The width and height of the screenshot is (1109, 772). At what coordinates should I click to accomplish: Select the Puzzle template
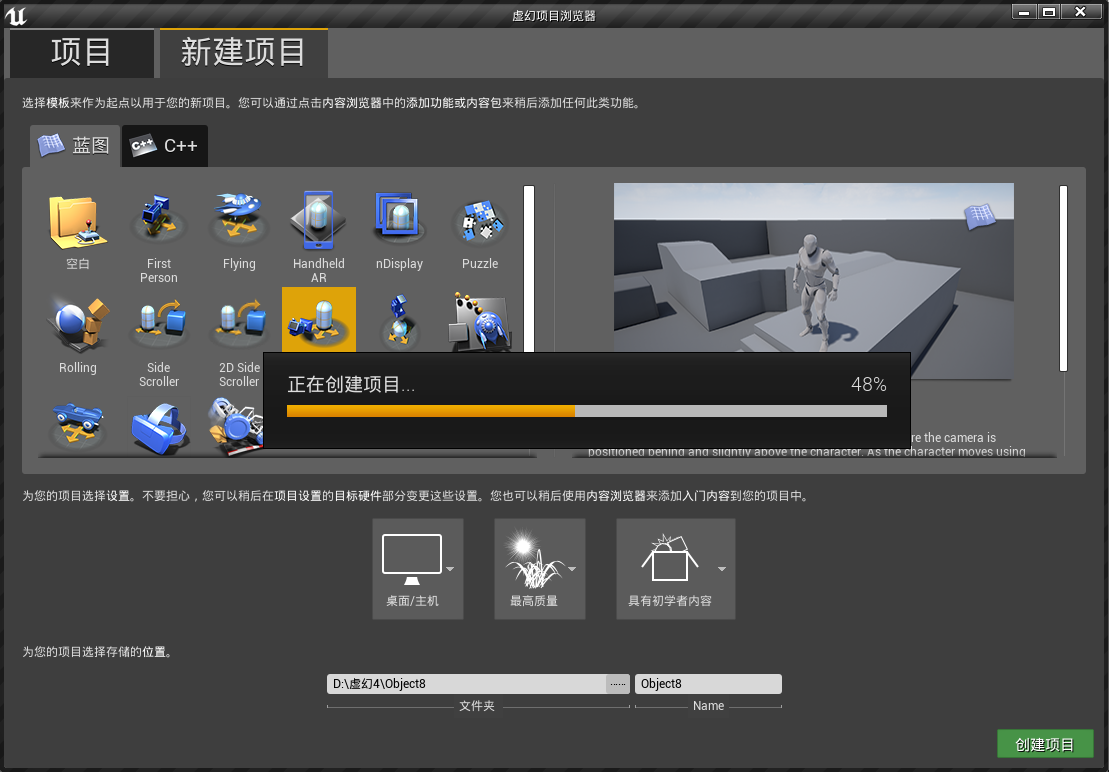click(x=479, y=220)
